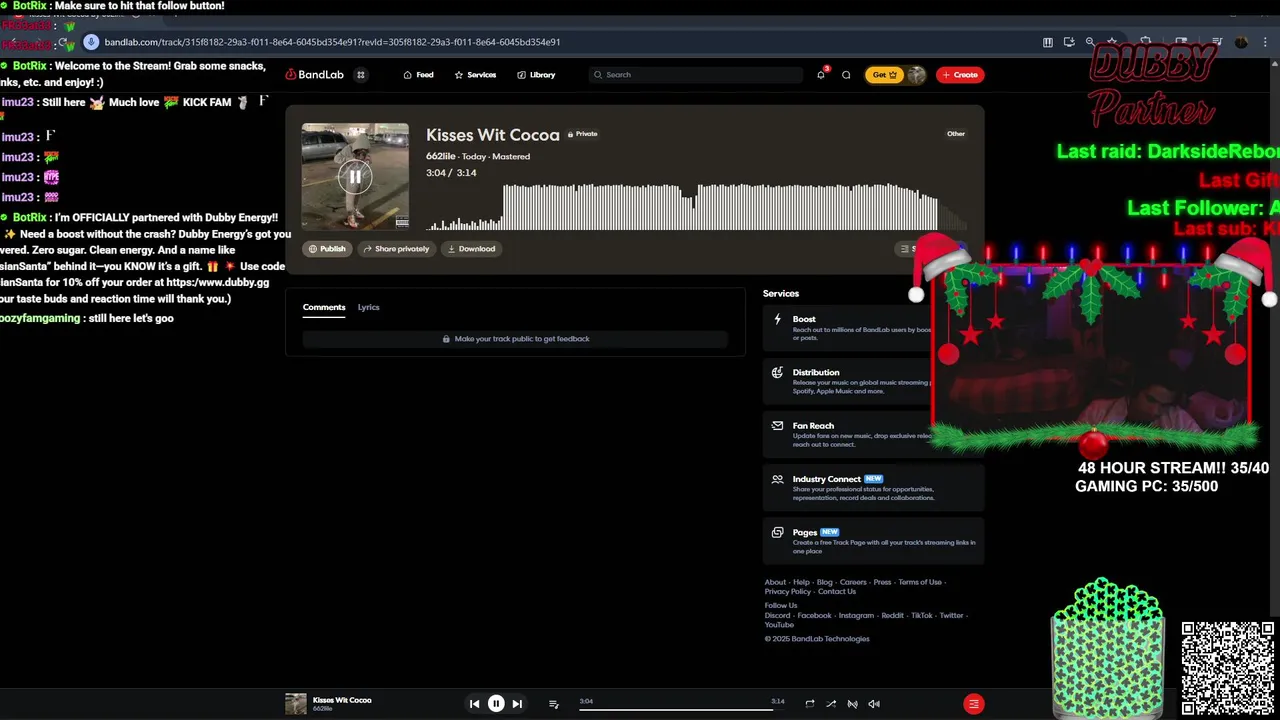Seek within the track waveform

[x=697, y=206]
